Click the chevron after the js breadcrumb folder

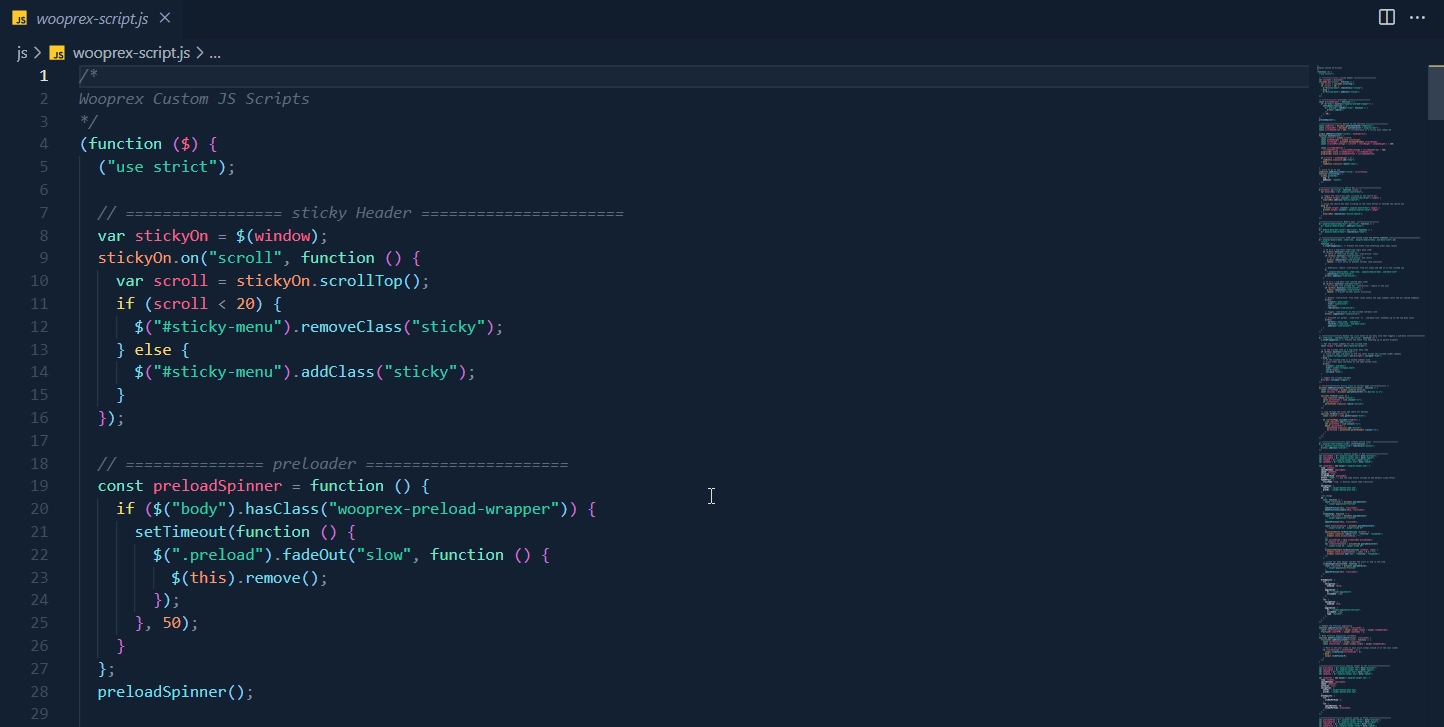point(38,53)
